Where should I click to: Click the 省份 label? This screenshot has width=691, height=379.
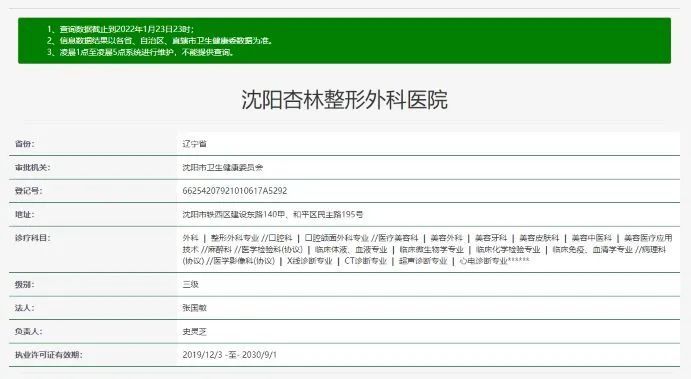click(25, 144)
